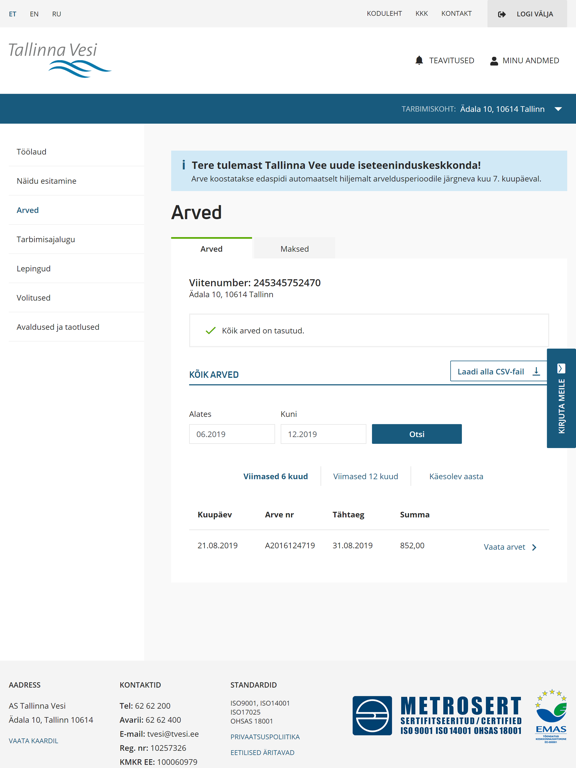Select Käesolev aasta filter

pos(456,476)
